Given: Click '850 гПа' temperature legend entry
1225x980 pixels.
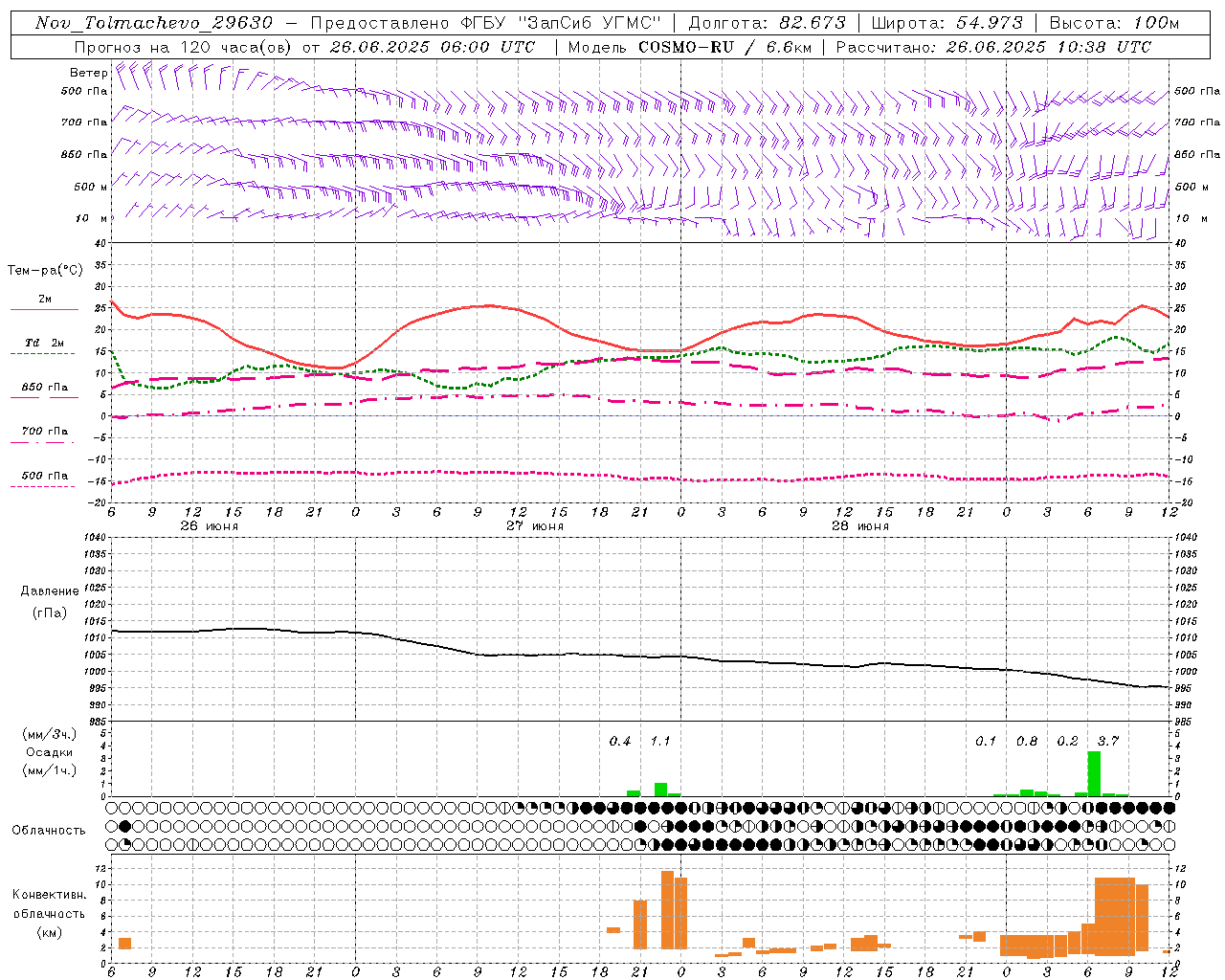Looking at the screenshot, I should 45,388.
